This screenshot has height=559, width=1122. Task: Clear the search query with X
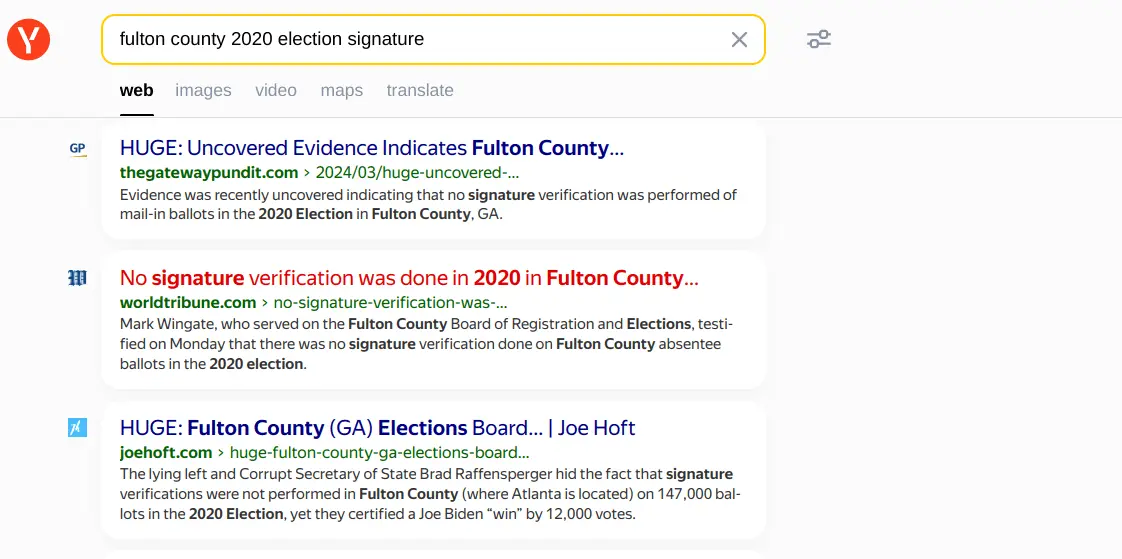pos(739,40)
